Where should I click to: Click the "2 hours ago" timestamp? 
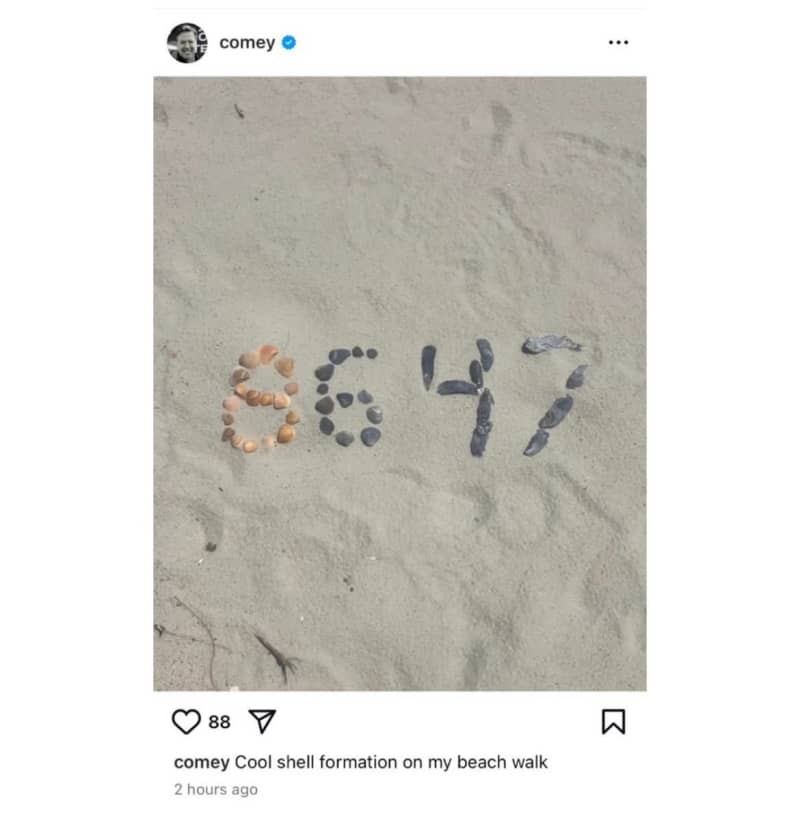[x=216, y=789]
